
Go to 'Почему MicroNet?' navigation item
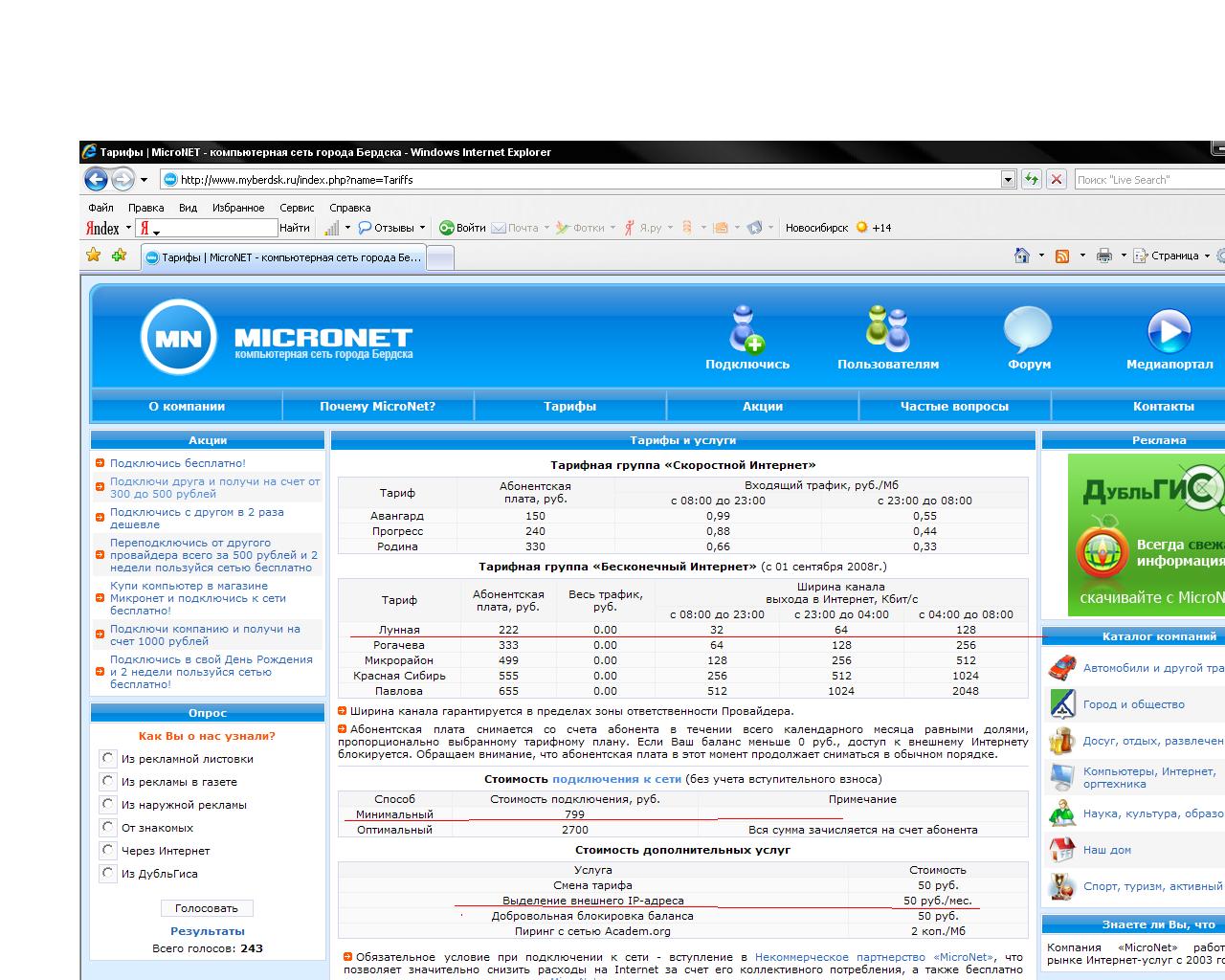pyautogui.click(x=377, y=406)
